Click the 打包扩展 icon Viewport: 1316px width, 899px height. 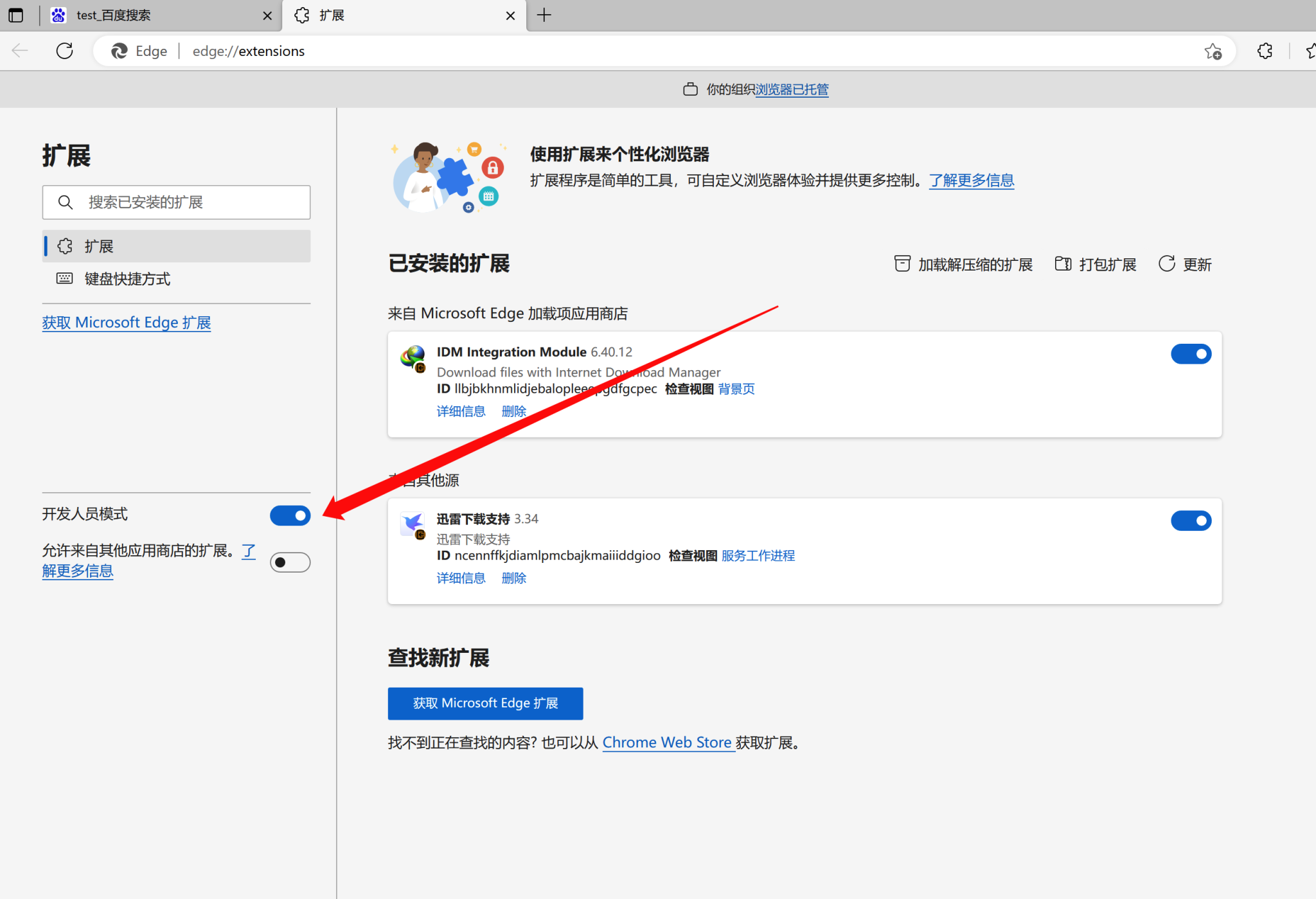(x=1063, y=263)
